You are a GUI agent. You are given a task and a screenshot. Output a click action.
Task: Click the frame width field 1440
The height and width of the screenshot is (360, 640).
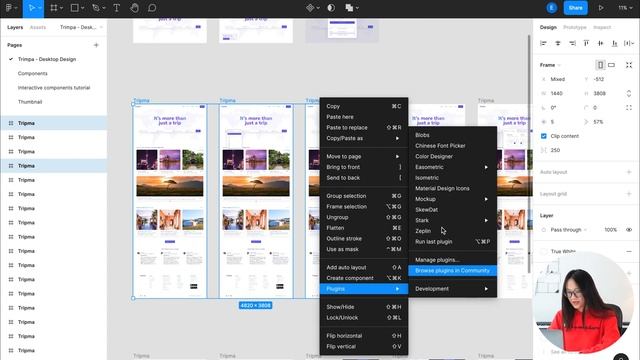tap(557, 93)
